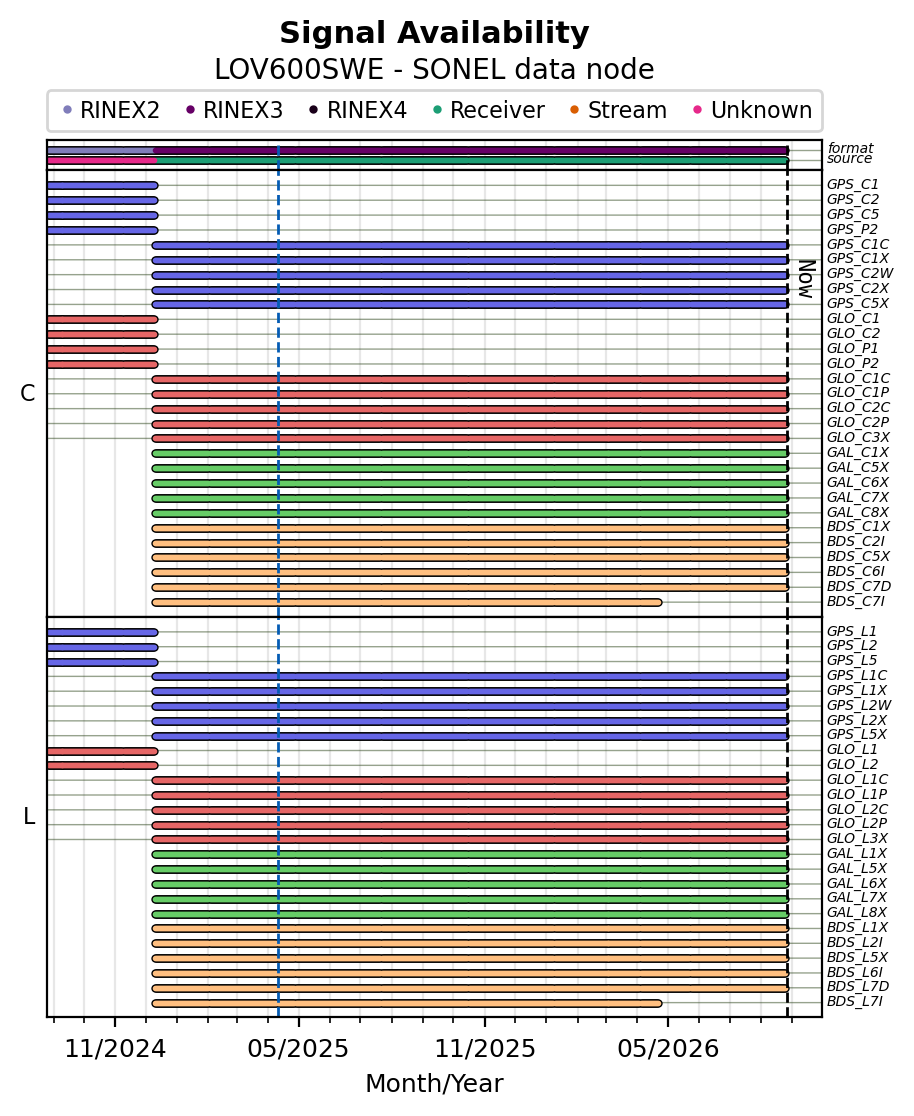Select the GAL_C1X row label
This screenshot has width=914, height=1116.
pyautogui.click(x=858, y=452)
